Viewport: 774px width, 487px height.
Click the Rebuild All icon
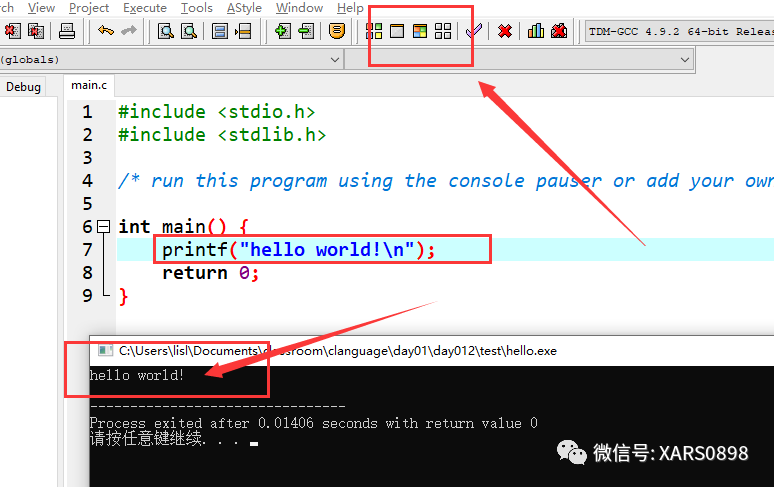(443, 31)
